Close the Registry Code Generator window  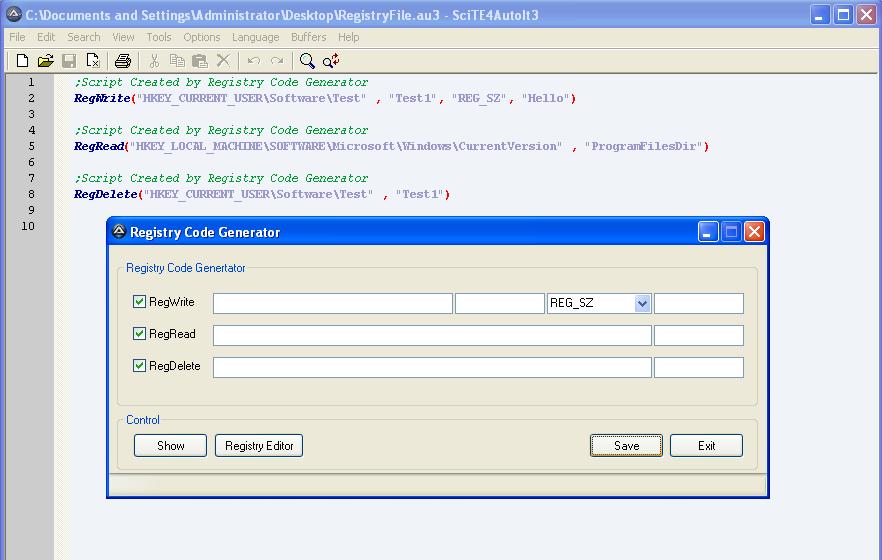(x=754, y=232)
